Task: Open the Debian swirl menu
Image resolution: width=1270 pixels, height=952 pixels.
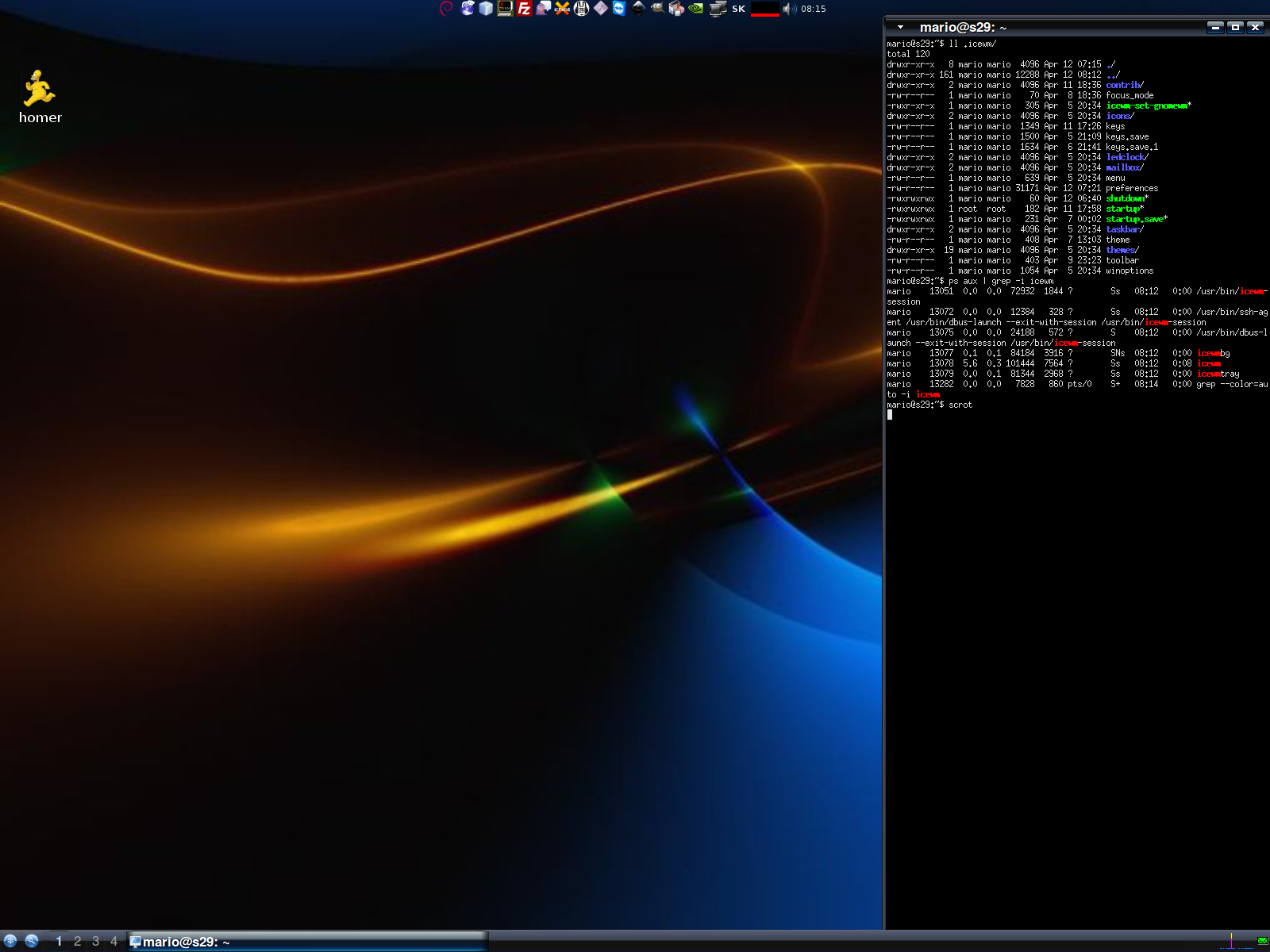Action: (x=446, y=9)
